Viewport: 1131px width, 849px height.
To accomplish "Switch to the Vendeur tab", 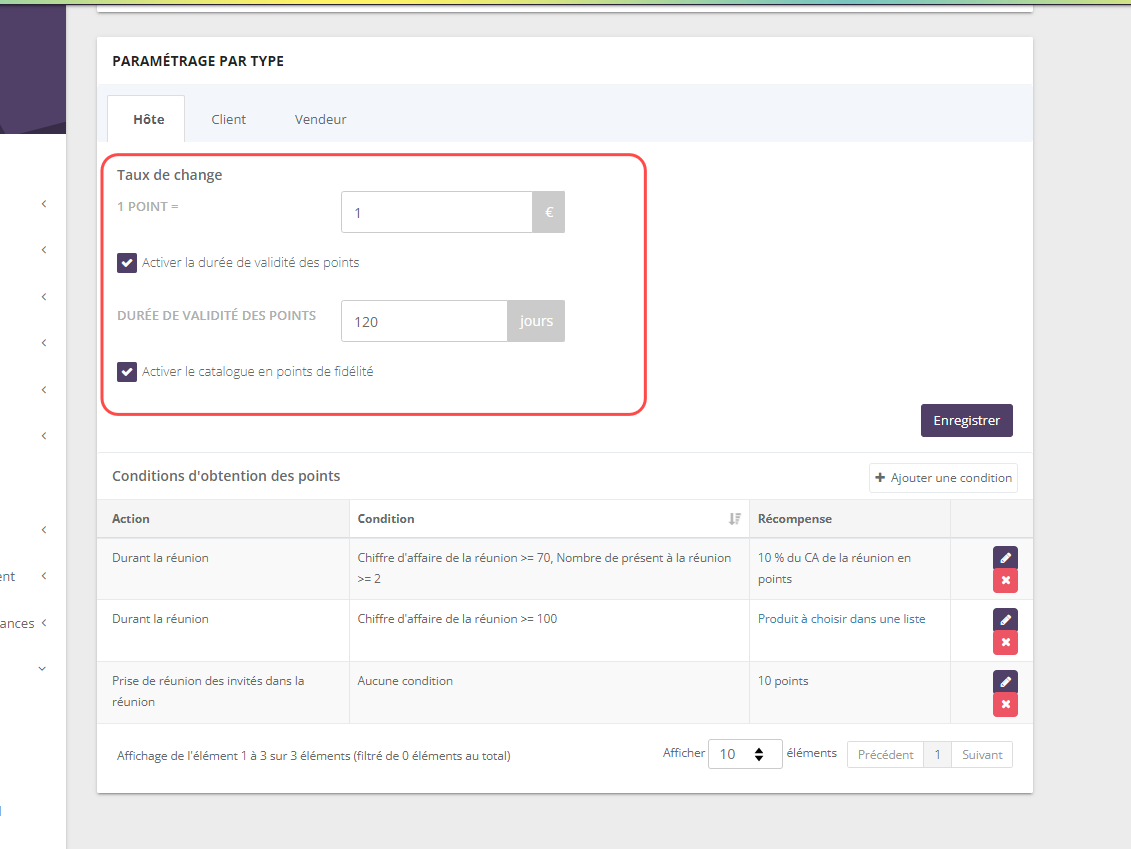I will (x=320, y=120).
